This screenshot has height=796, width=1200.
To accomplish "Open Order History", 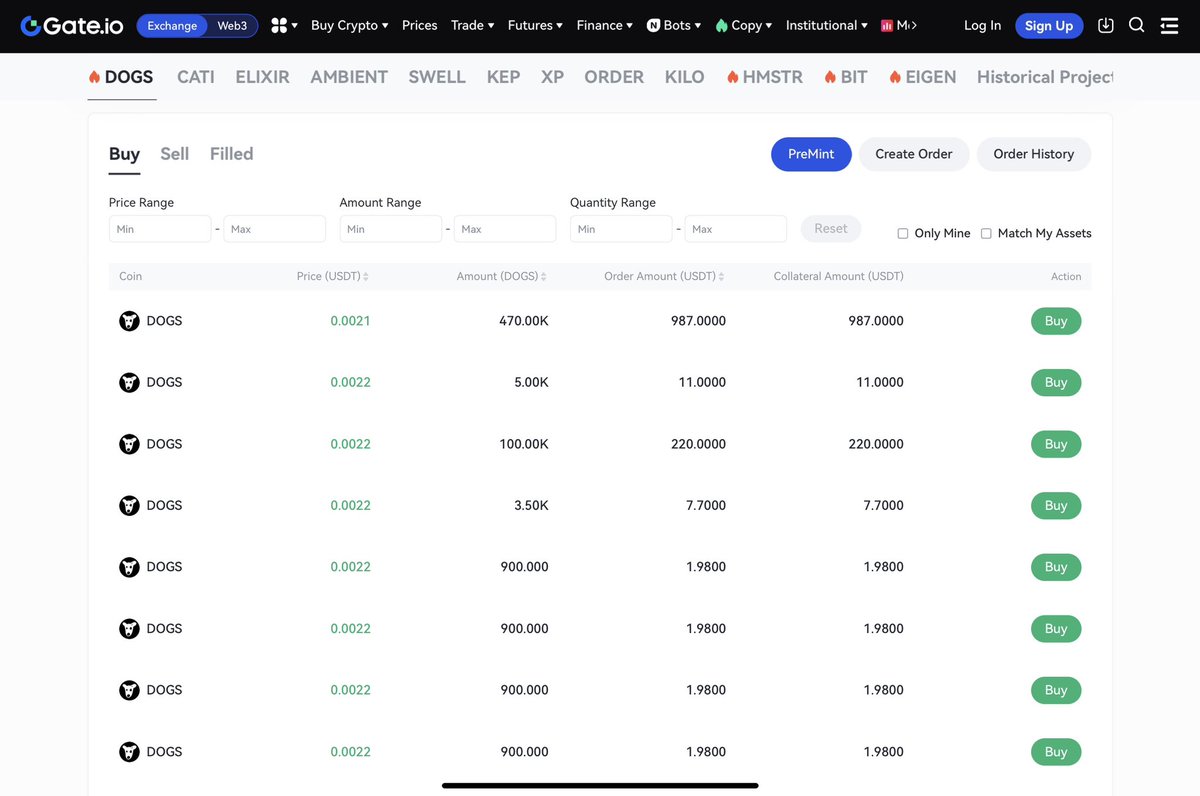I will [x=1034, y=154].
